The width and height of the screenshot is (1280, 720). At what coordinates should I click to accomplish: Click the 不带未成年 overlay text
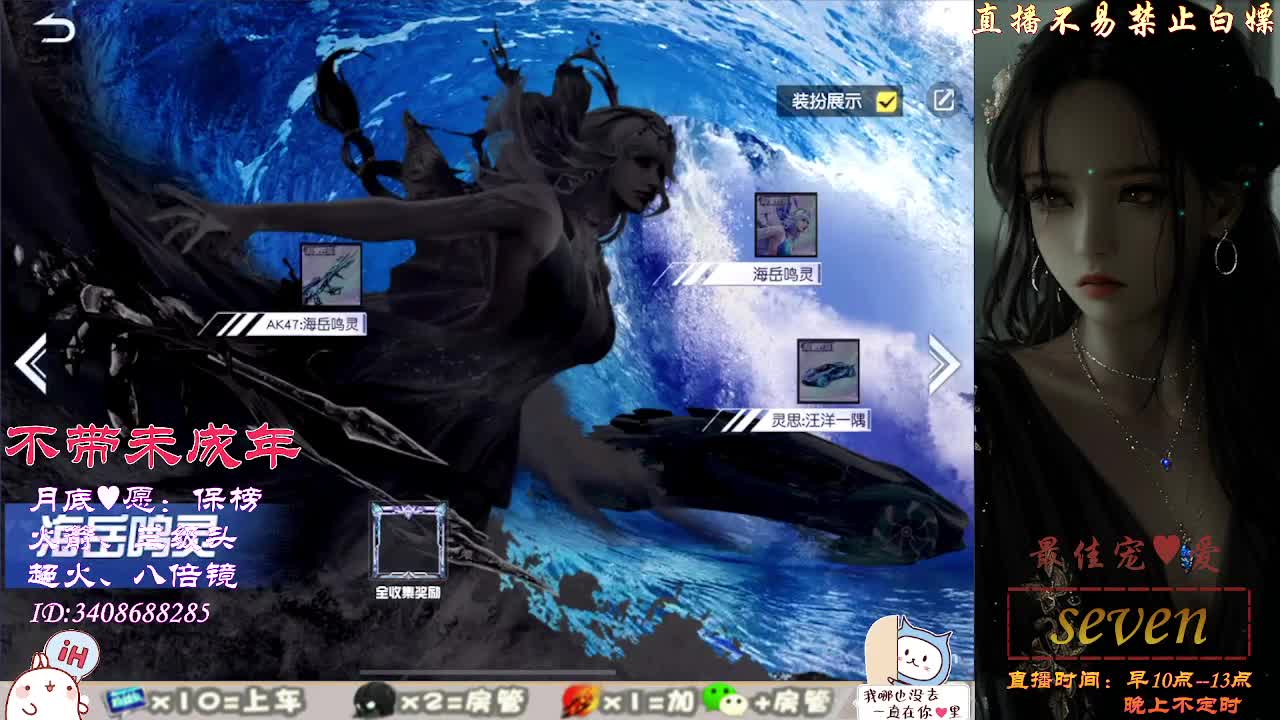click(x=153, y=447)
